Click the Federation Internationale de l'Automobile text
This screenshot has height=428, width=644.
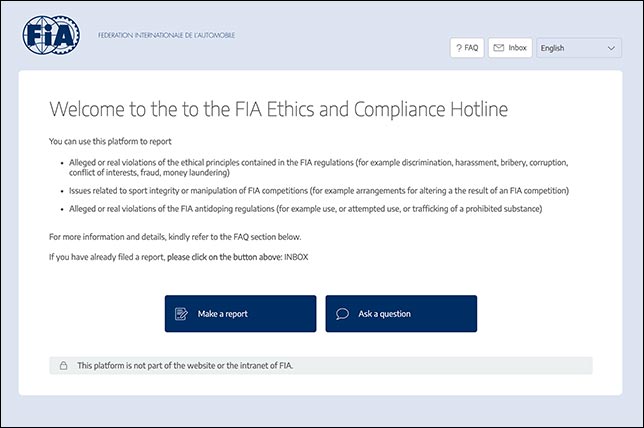(x=166, y=35)
